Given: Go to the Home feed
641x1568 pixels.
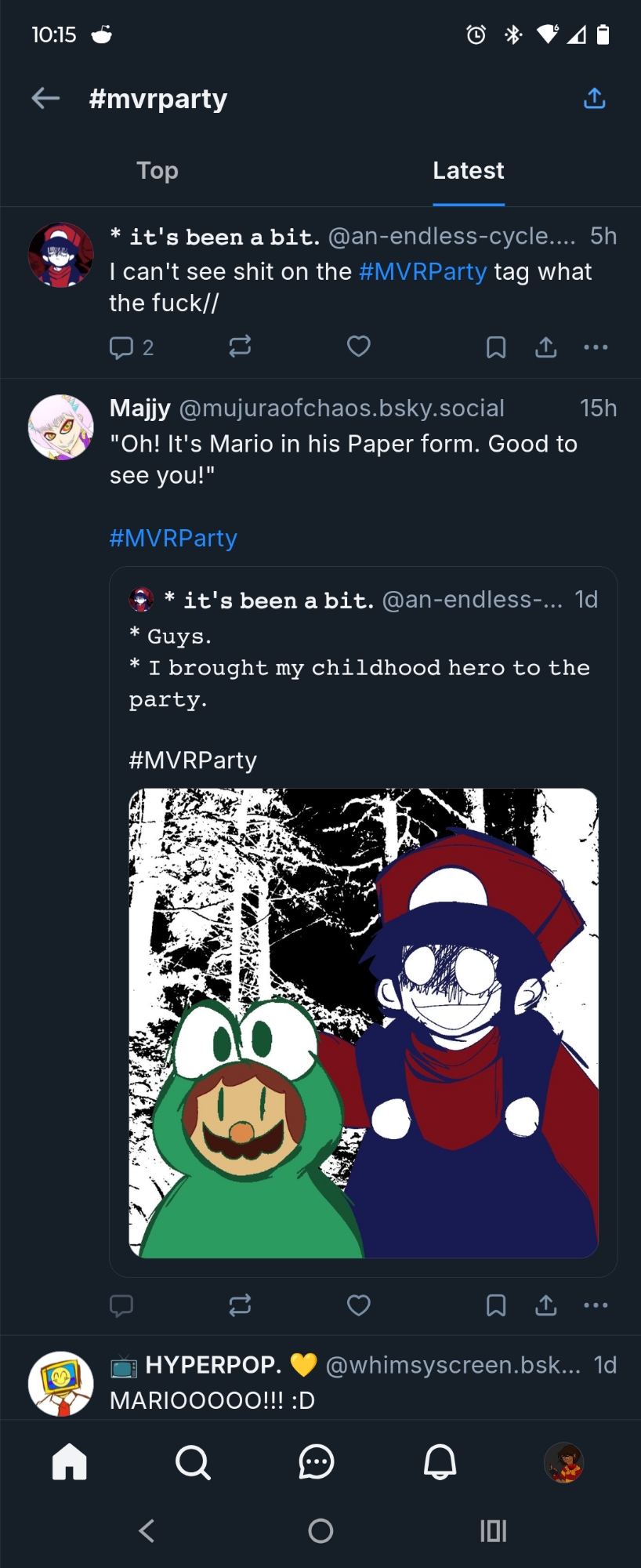Looking at the screenshot, I should coord(70,1462).
